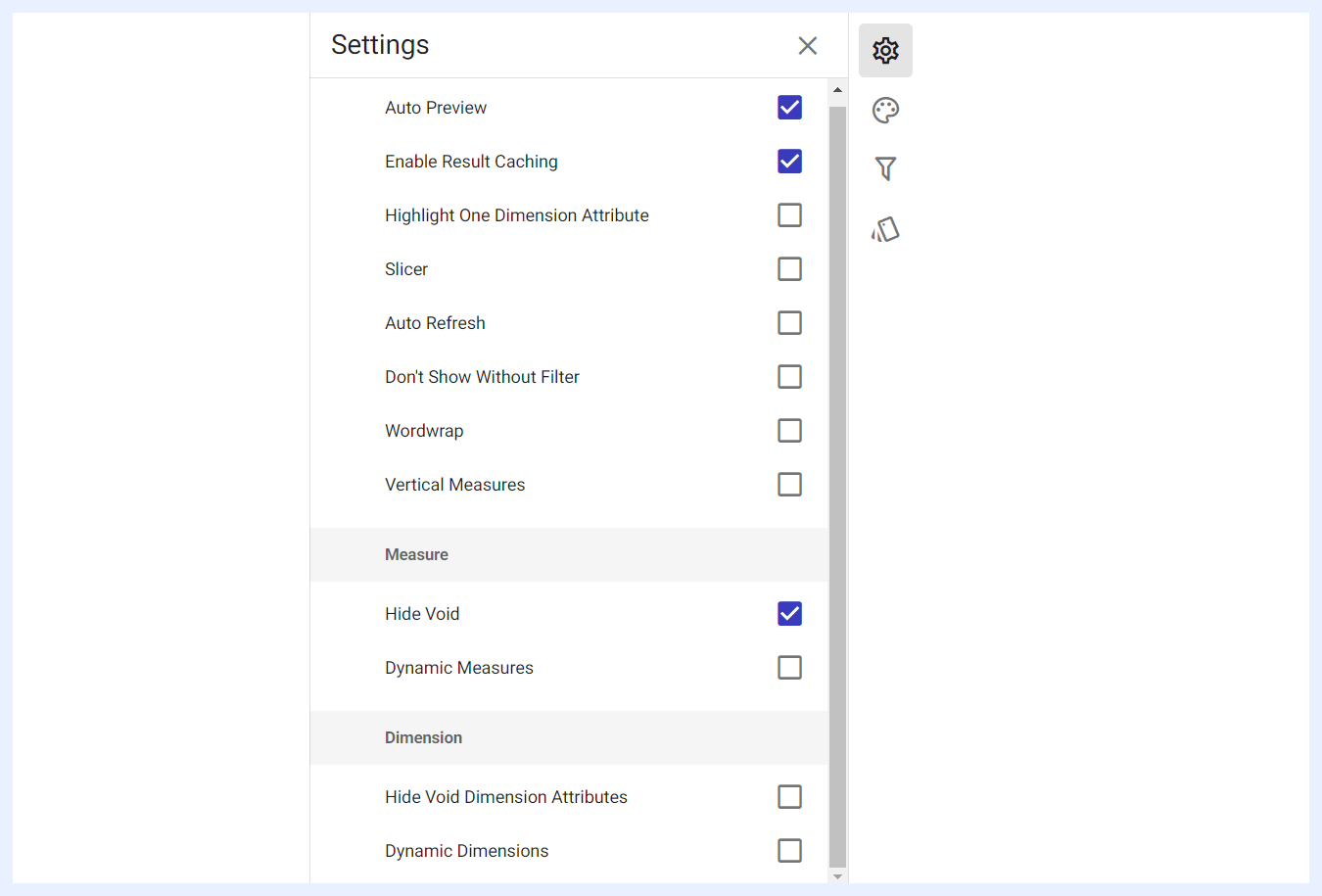This screenshot has height=896, width=1322.
Task: Close the Settings panel
Action: click(808, 45)
